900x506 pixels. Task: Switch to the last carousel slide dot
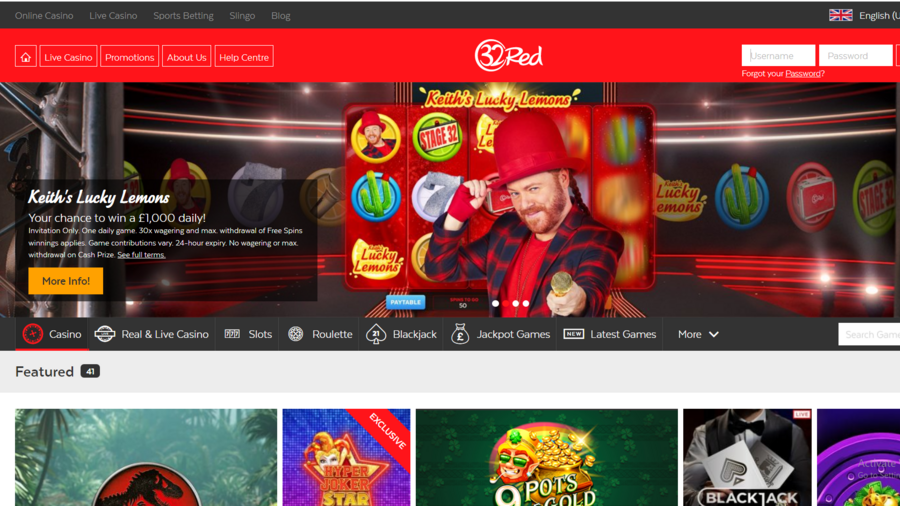(x=526, y=303)
